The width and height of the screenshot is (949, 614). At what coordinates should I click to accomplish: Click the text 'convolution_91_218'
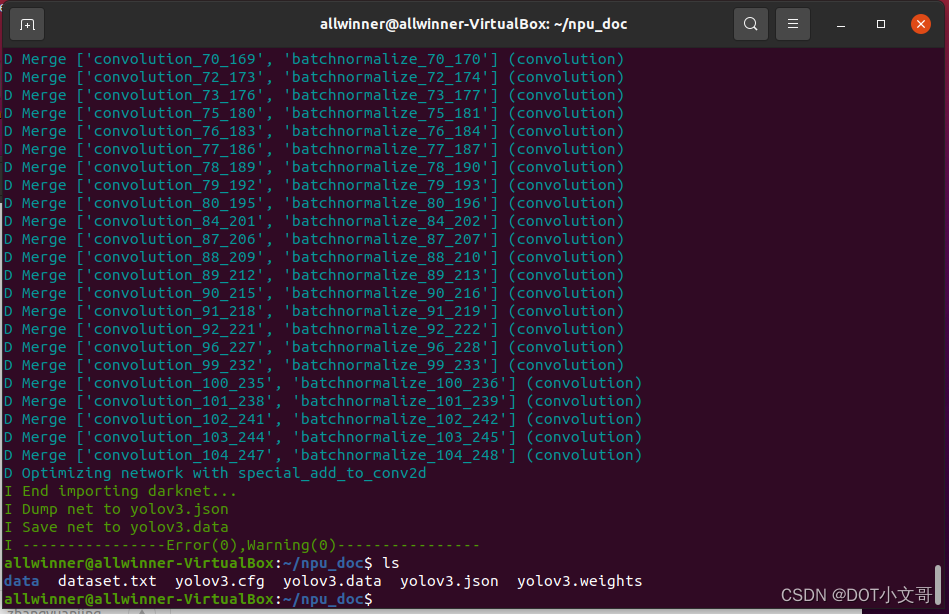[x=174, y=311]
